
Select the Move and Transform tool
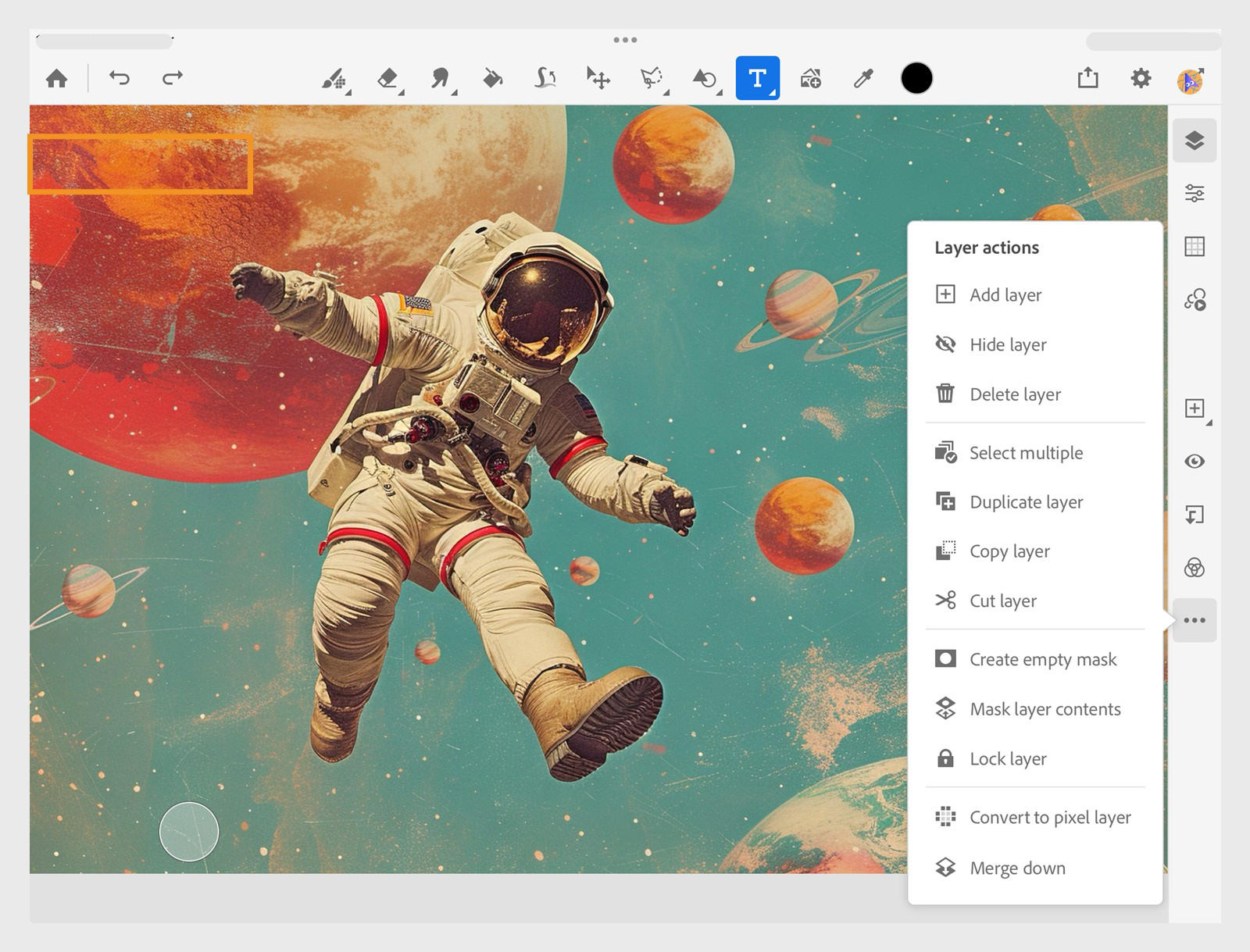click(598, 78)
